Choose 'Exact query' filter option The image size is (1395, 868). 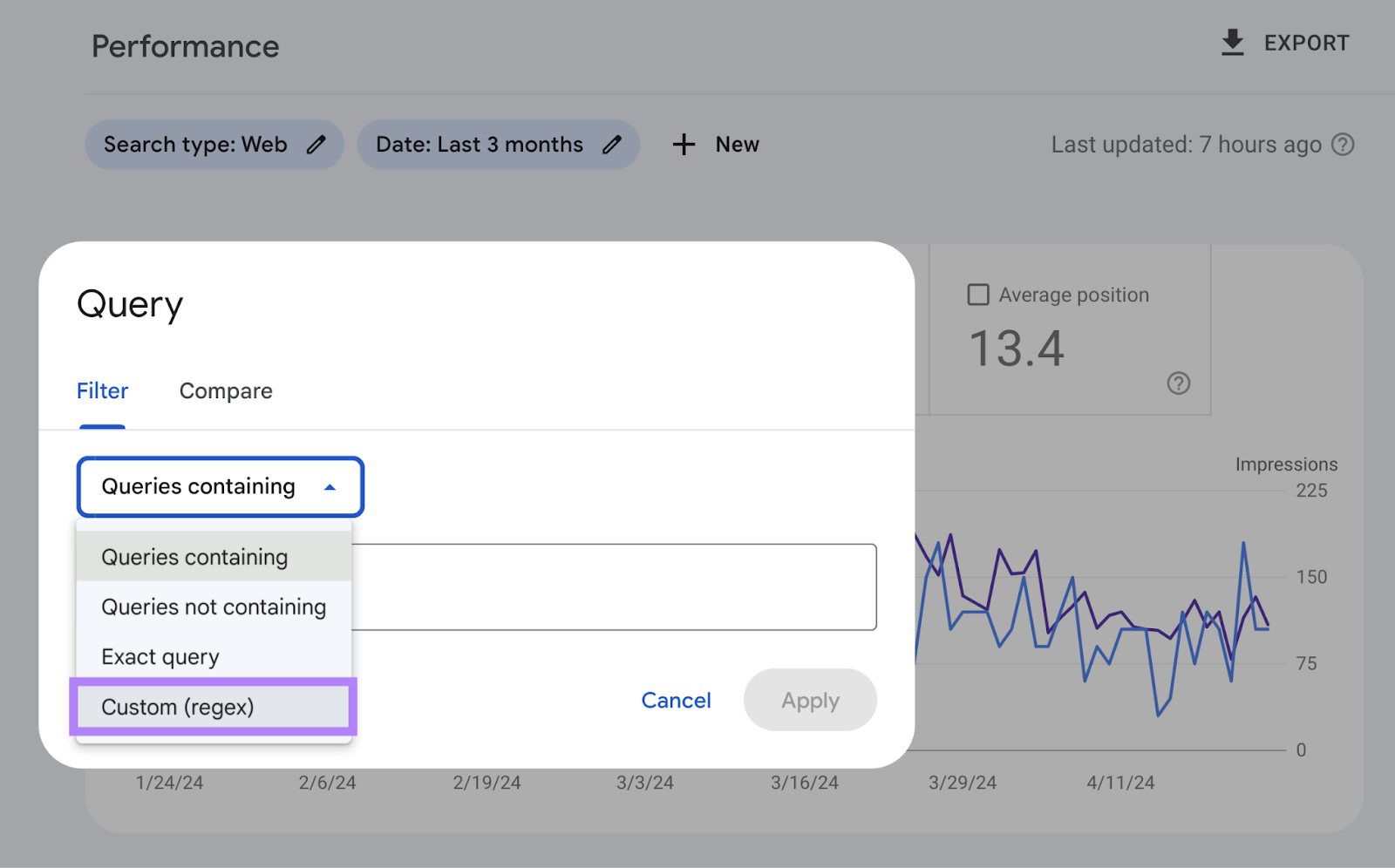(x=160, y=656)
